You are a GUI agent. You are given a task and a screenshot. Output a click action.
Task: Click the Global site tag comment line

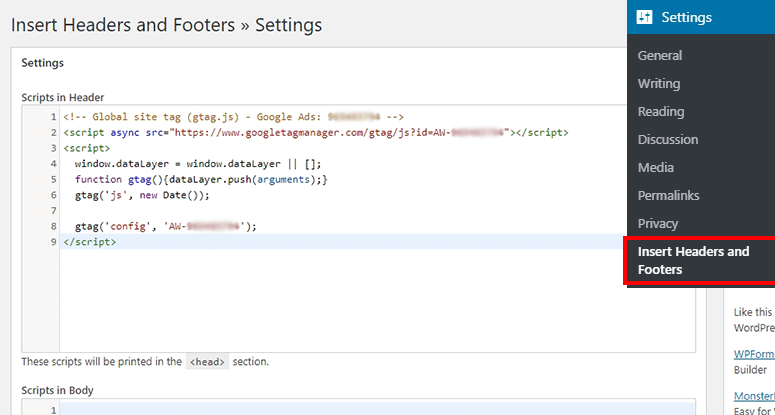233,117
